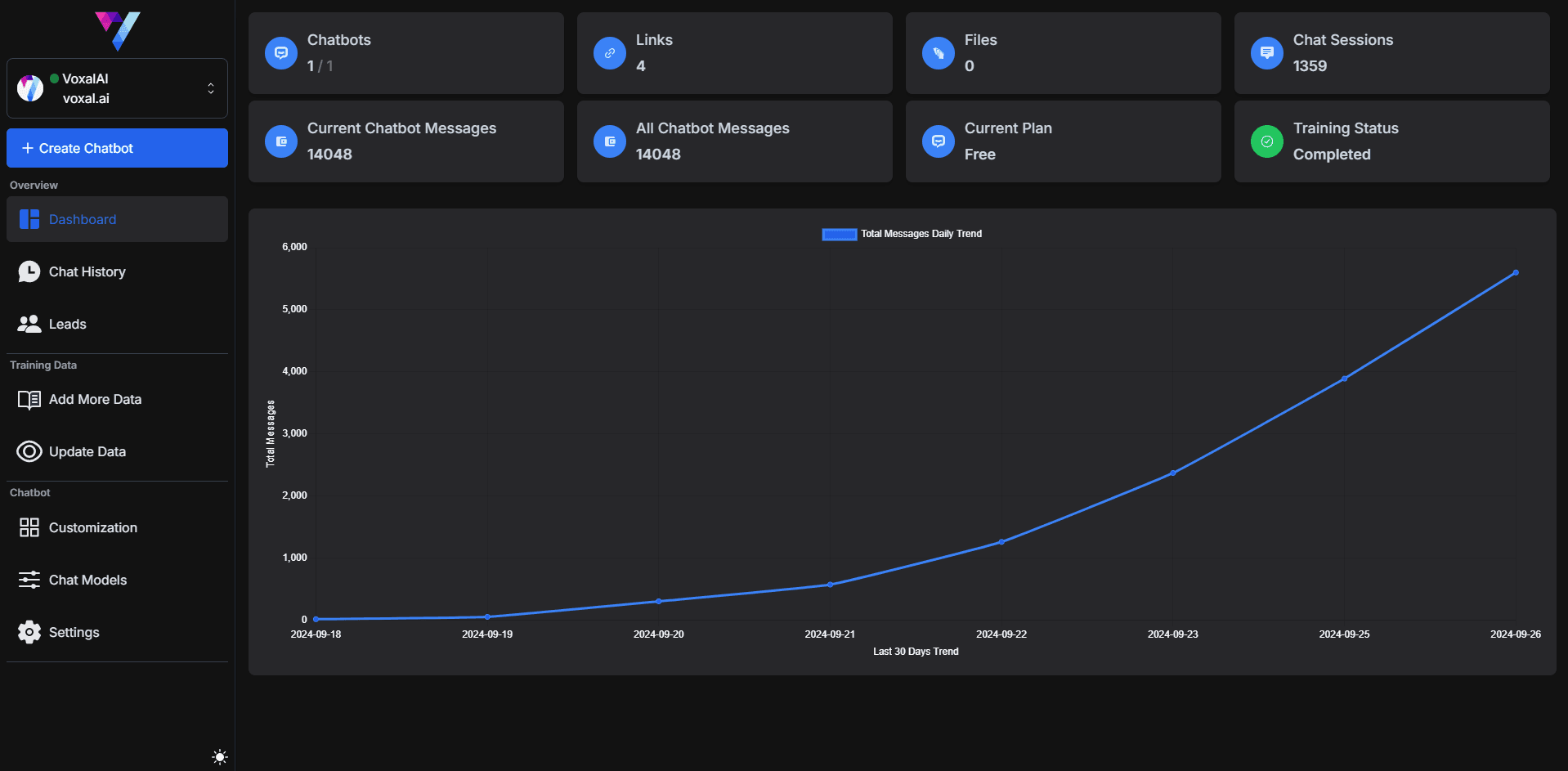Open Add More Data via the book icon
Image resolution: width=1568 pixels, height=771 pixels.
tap(29, 400)
